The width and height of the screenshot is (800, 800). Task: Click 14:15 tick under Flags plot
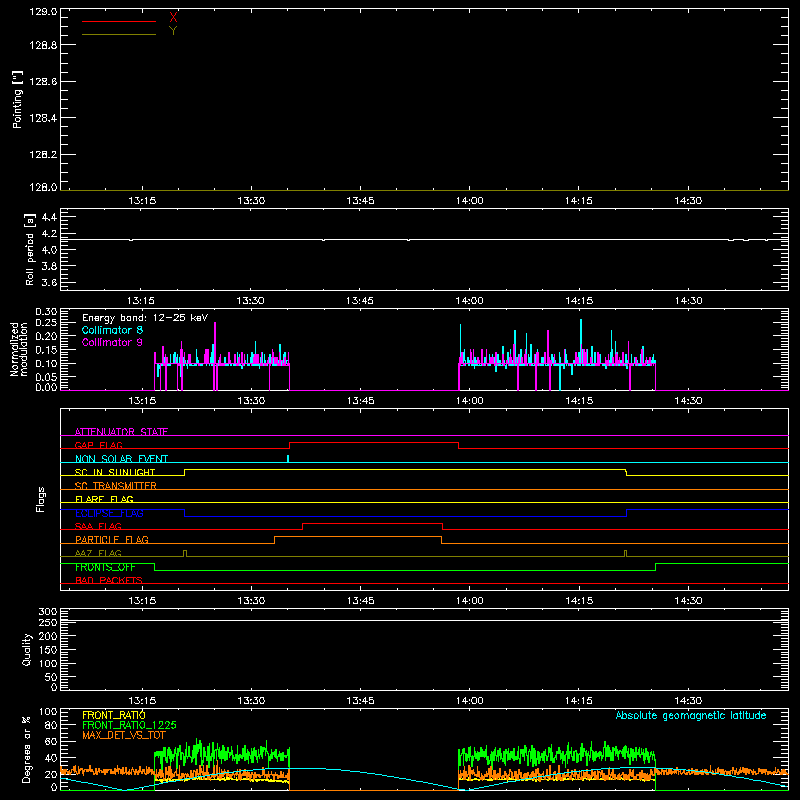pos(579,601)
